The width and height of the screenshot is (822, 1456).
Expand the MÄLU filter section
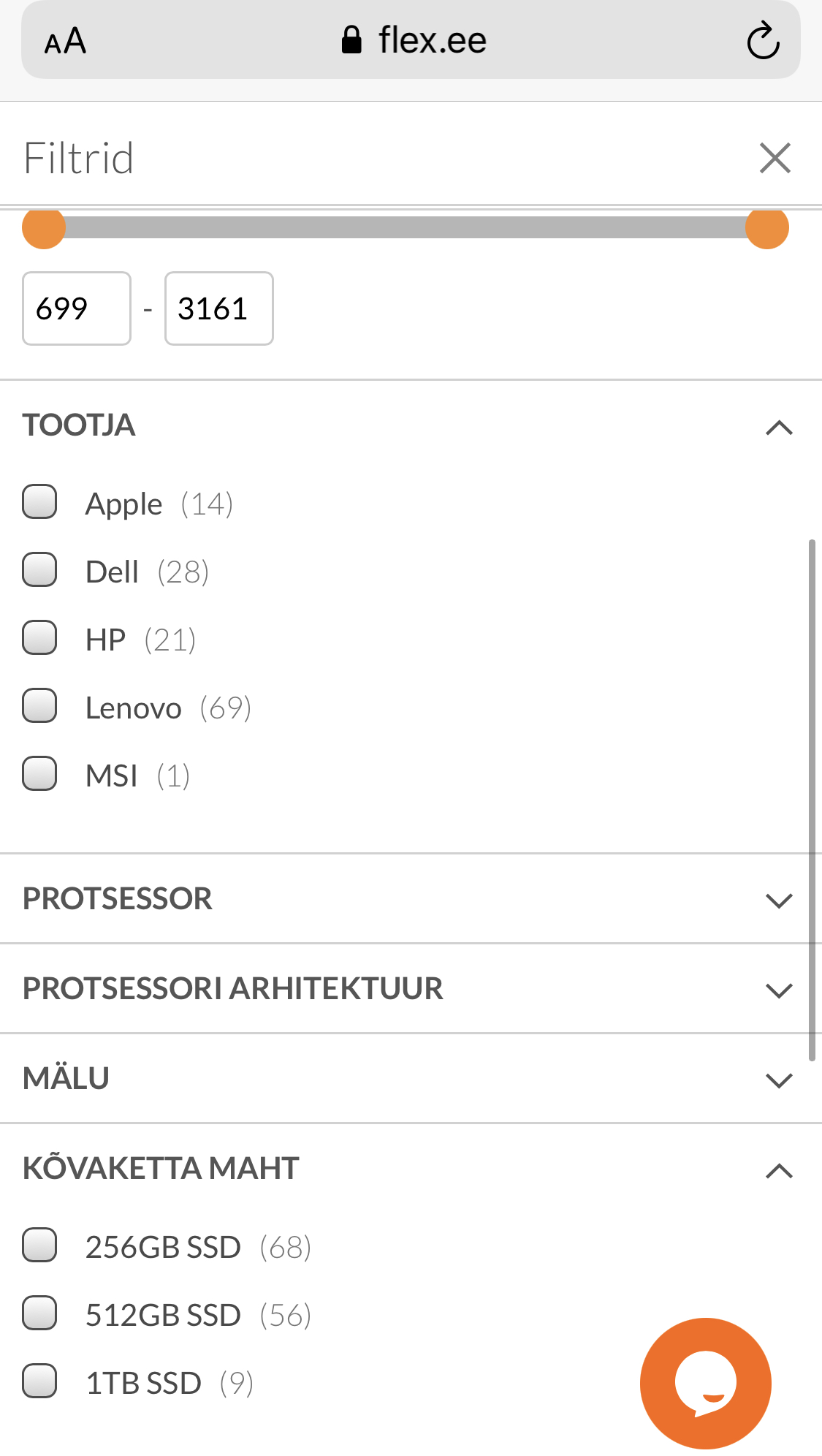[x=779, y=1080]
